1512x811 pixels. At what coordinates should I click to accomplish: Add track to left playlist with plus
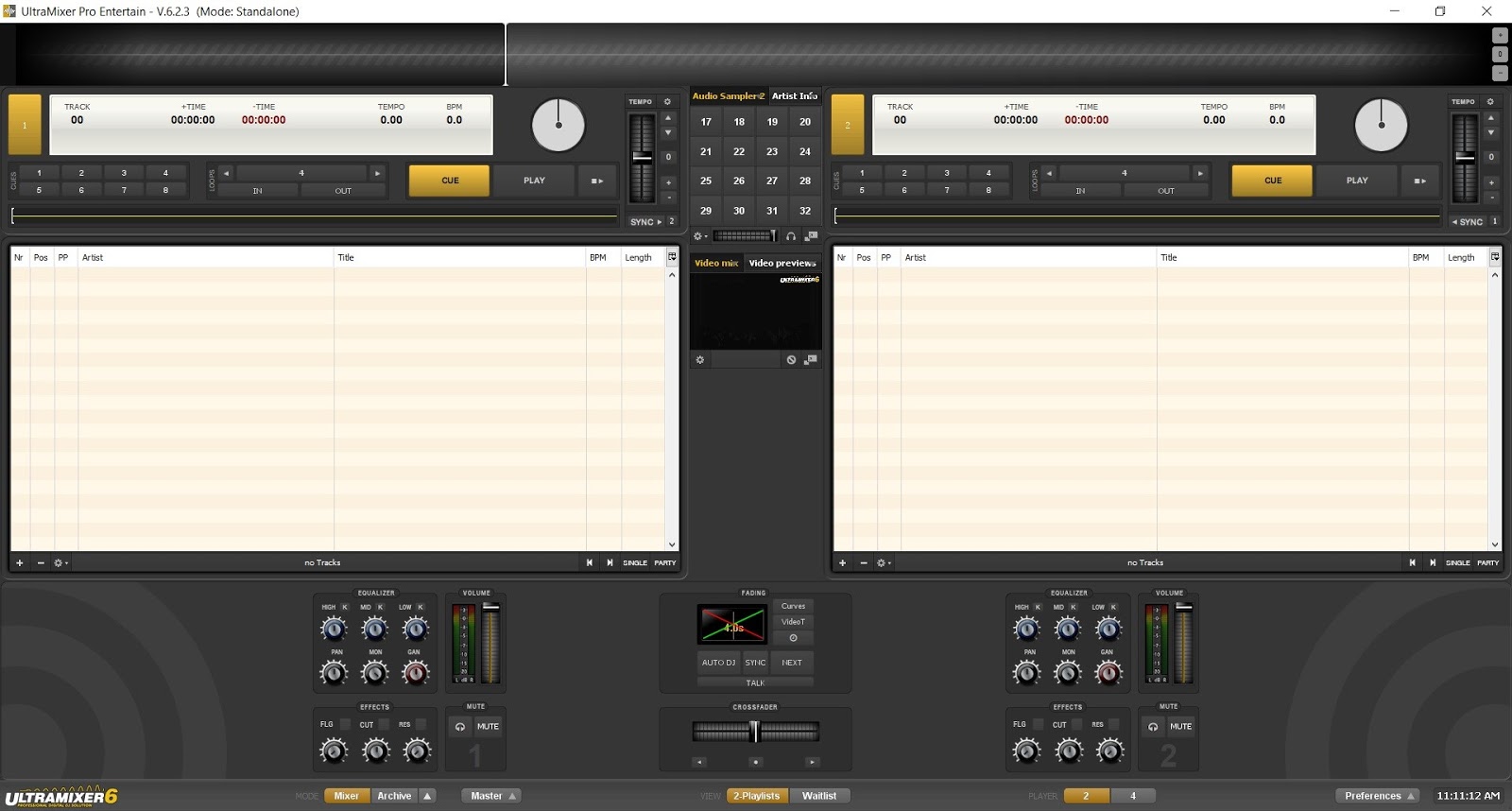[x=20, y=562]
